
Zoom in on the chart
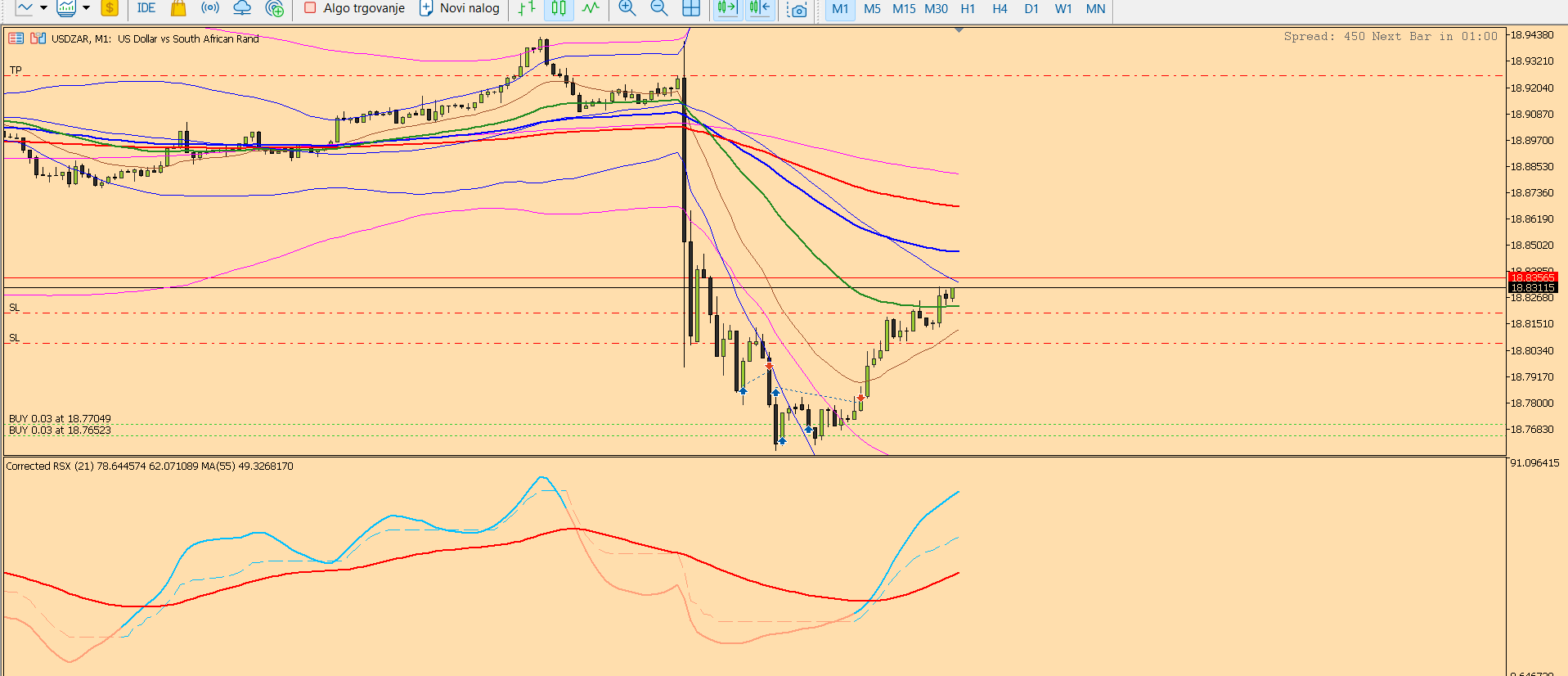pos(627,8)
